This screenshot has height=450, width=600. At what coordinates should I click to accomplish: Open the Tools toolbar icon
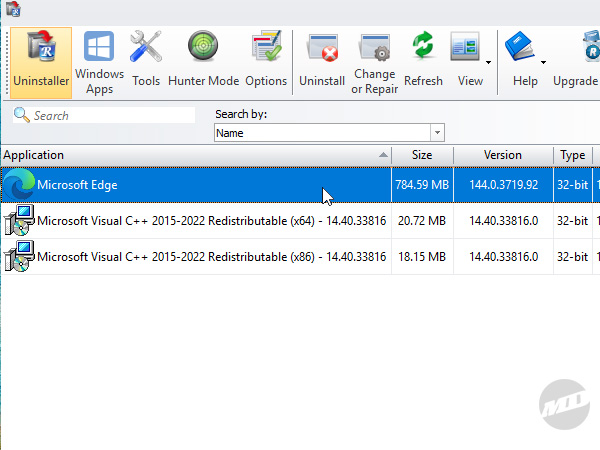146,60
